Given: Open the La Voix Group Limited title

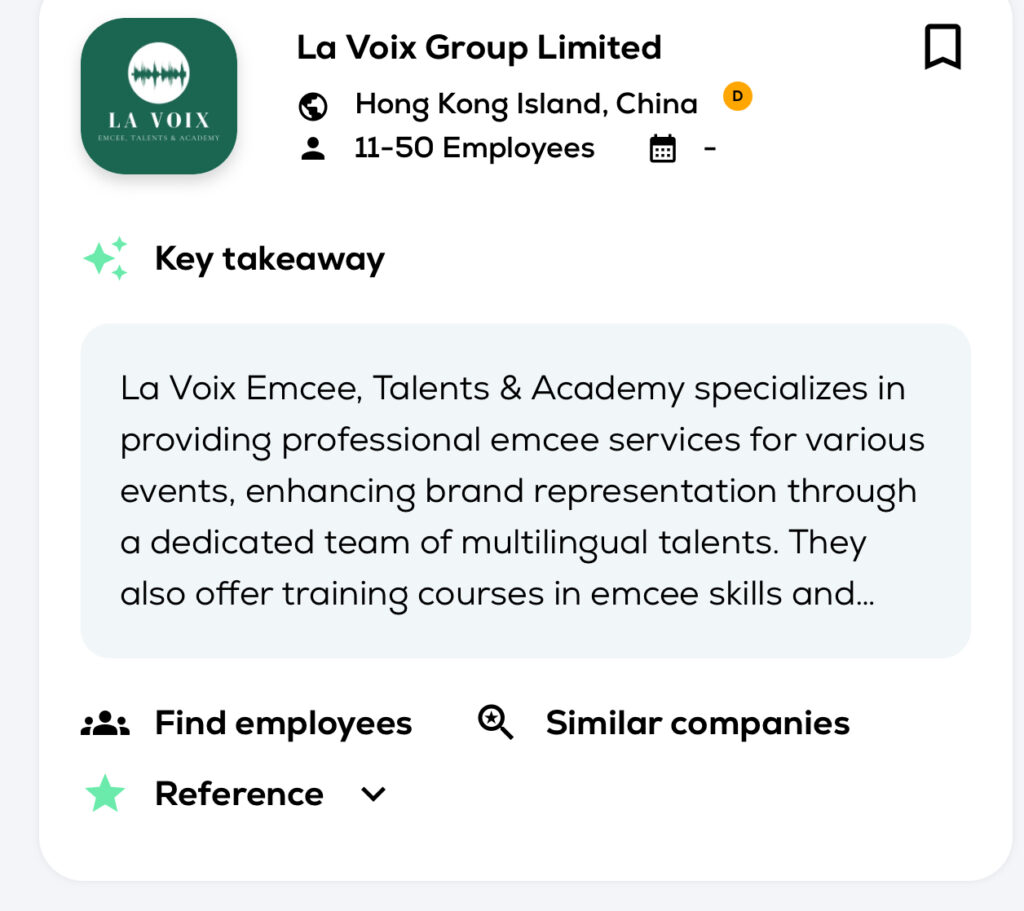Looking at the screenshot, I should (x=479, y=47).
